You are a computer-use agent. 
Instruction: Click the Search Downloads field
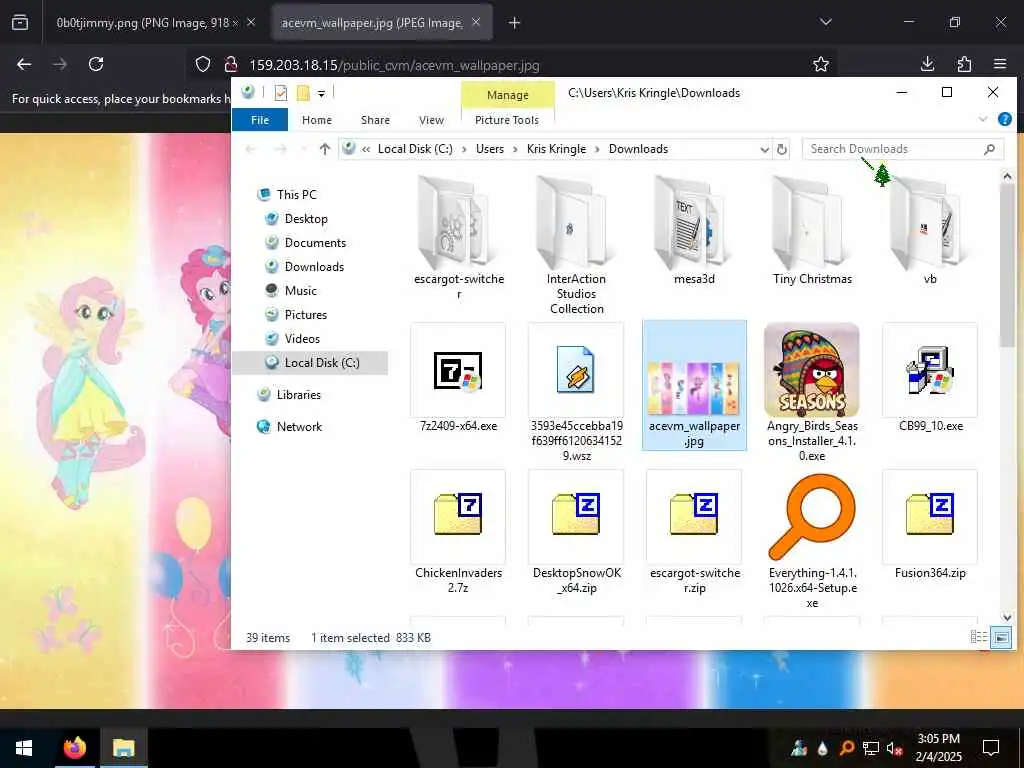click(x=903, y=149)
